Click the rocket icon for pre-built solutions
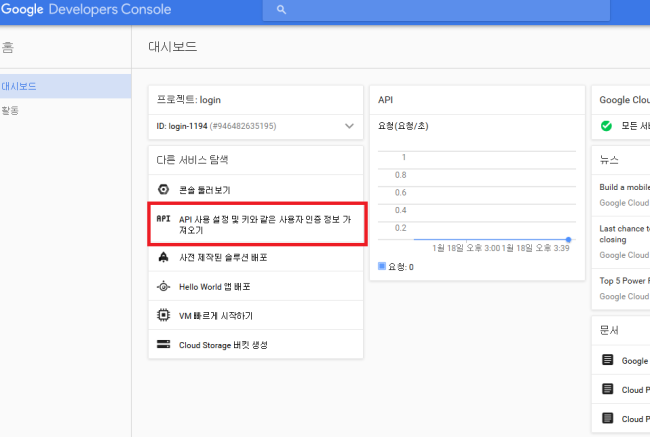650x437 pixels. click(x=163, y=257)
